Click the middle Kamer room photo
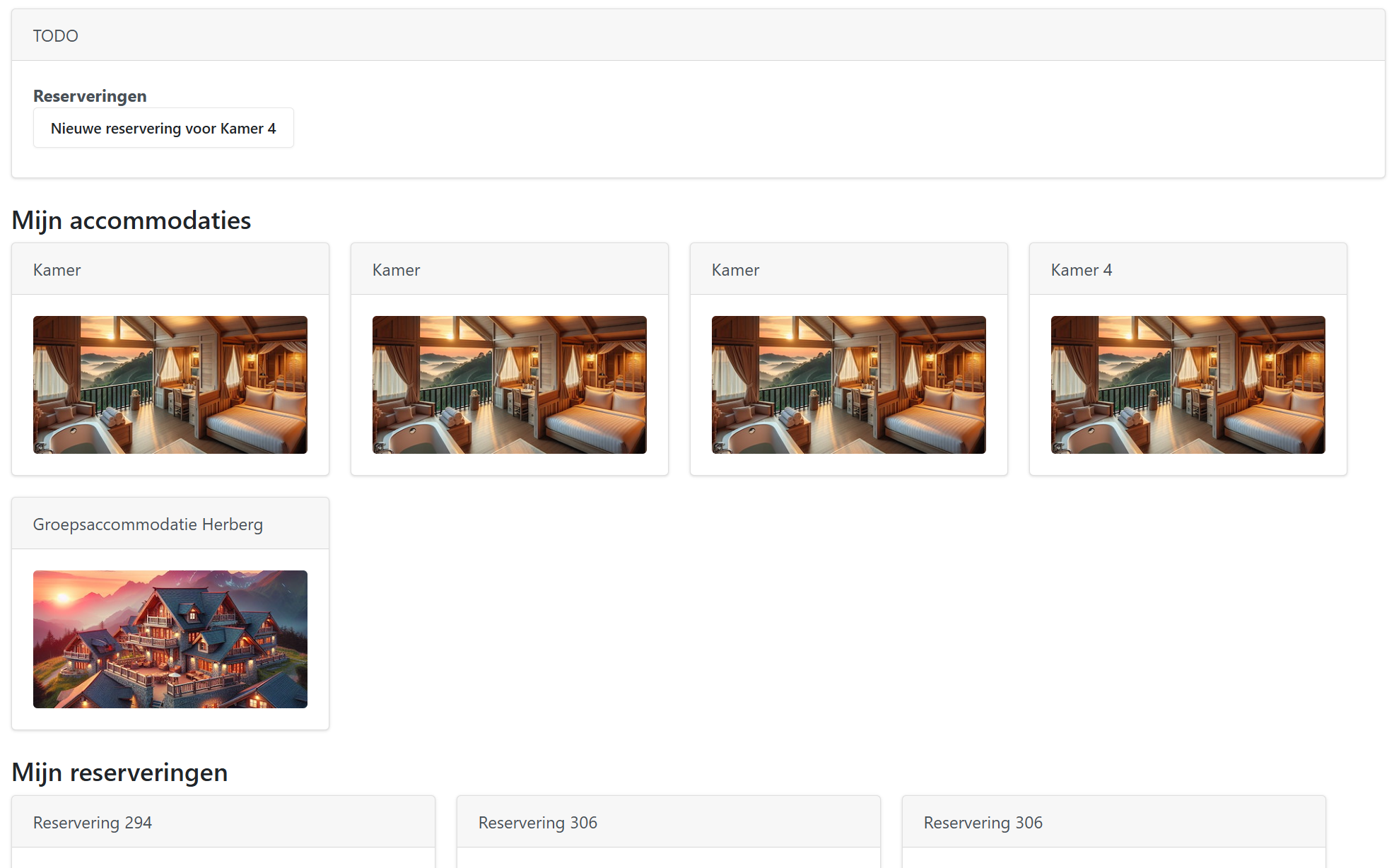The height and width of the screenshot is (868, 1394). [x=510, y=385]
